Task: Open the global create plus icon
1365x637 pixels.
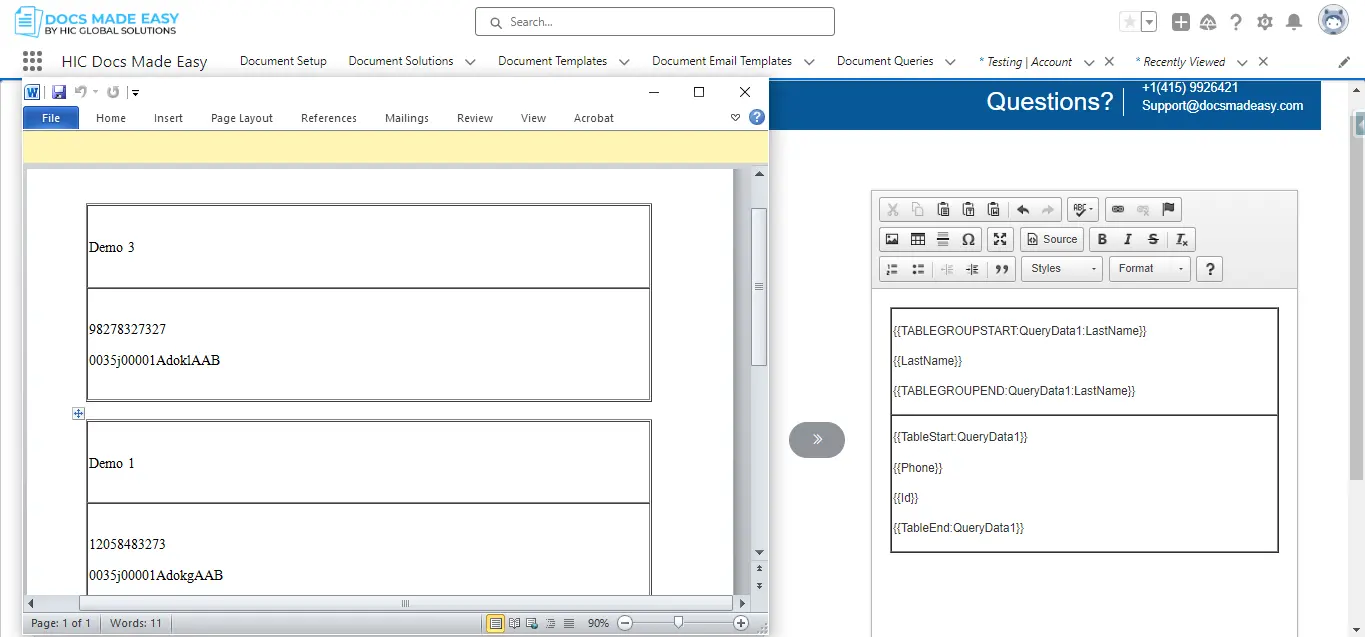Action: tap(1181, 22)
